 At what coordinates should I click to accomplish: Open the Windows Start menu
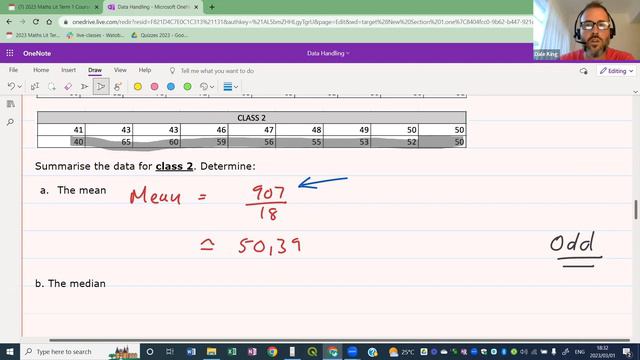coord(9,351)
